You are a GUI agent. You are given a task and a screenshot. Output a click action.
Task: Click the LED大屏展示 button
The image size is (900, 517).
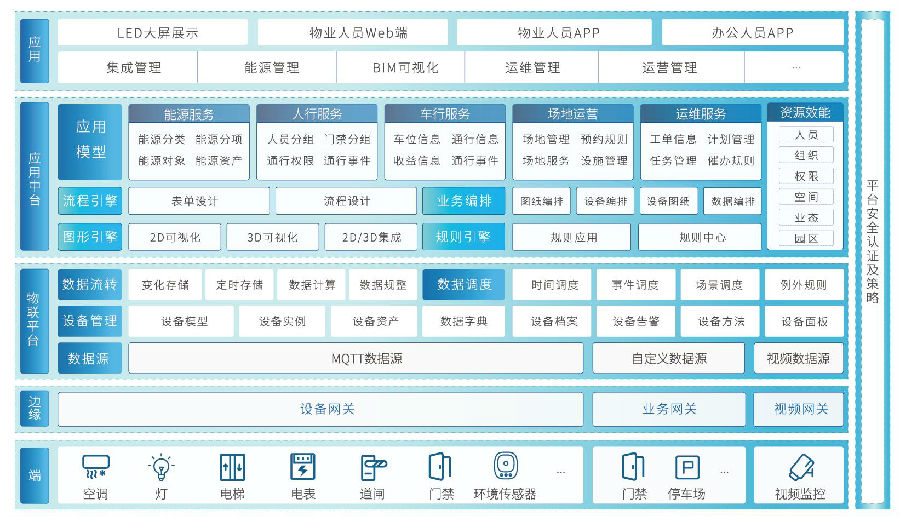pyautogui.click(x=152, y=32)
